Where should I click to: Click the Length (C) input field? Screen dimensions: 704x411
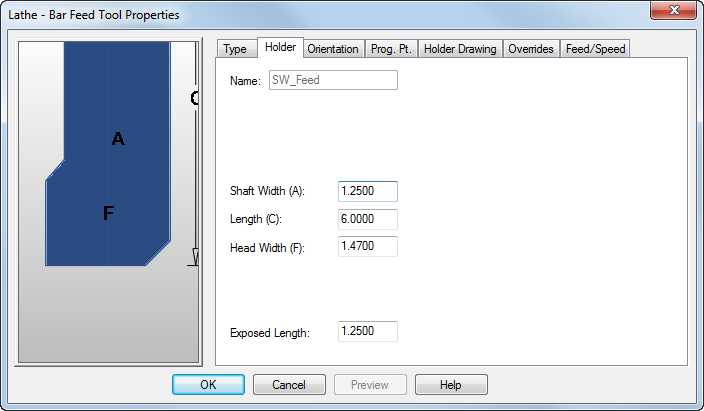368,219
